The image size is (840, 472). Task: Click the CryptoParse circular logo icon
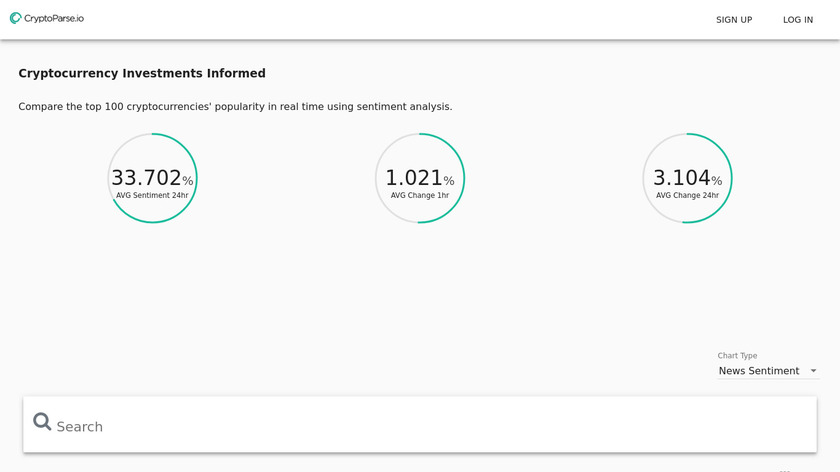(15, 18)
